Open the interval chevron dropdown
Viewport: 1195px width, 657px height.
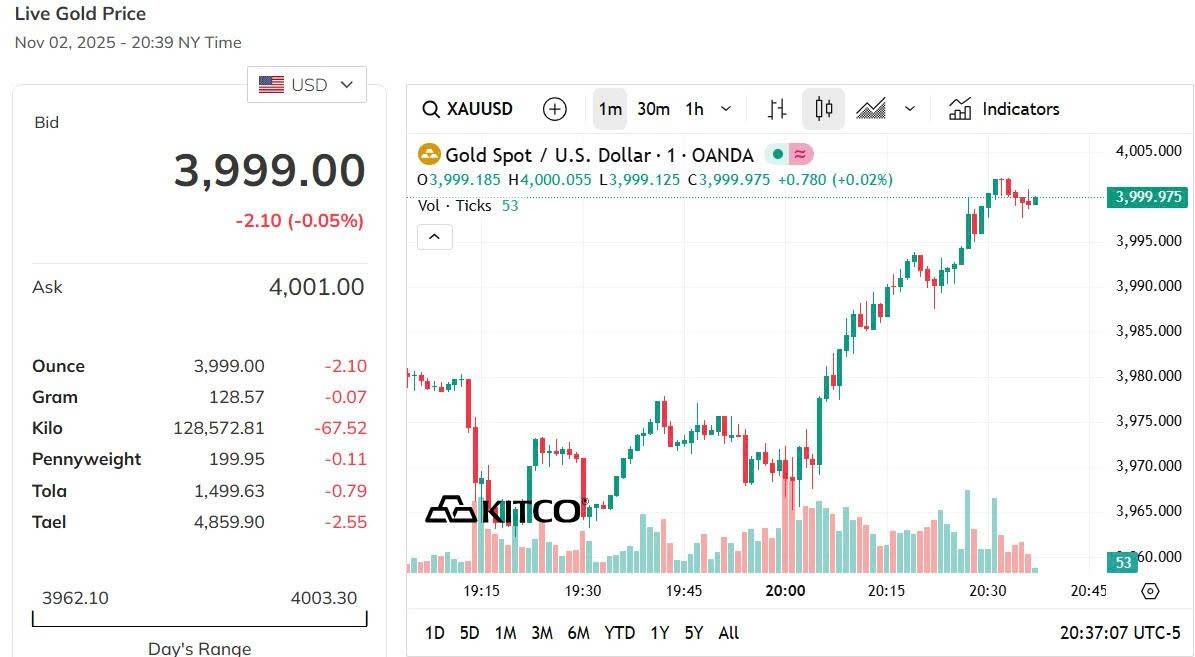(x=725, y=109)
